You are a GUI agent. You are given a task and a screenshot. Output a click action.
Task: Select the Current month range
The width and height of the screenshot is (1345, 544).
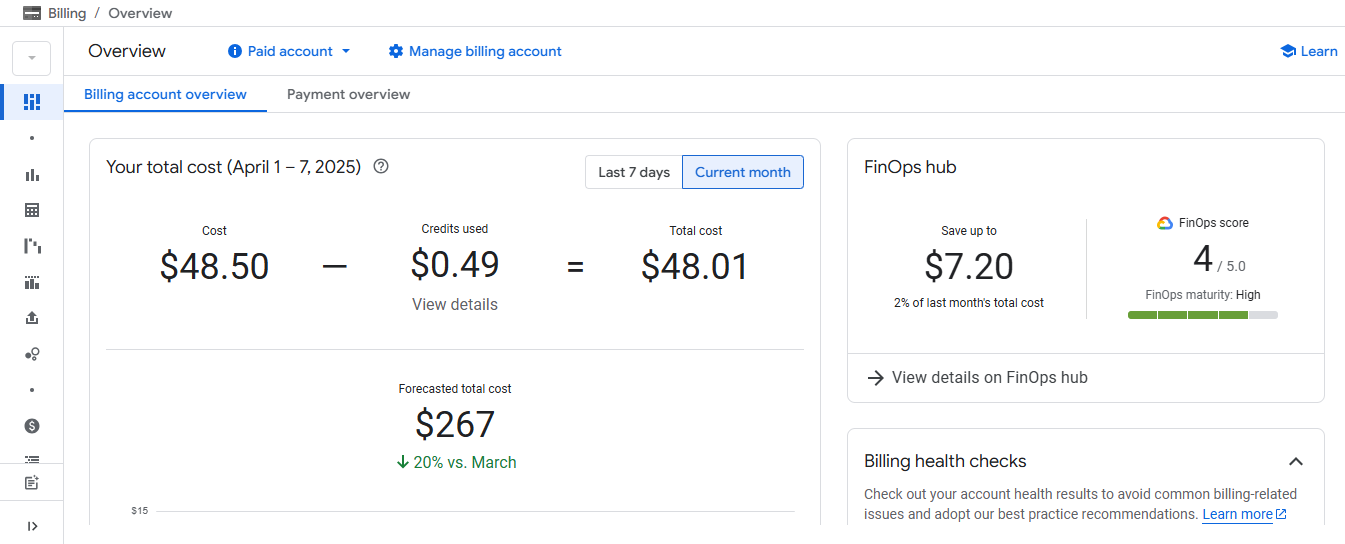pos(742,172)
